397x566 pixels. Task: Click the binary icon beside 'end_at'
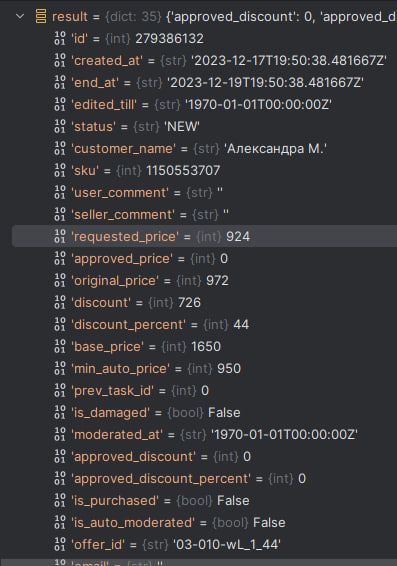pos(60,82)
